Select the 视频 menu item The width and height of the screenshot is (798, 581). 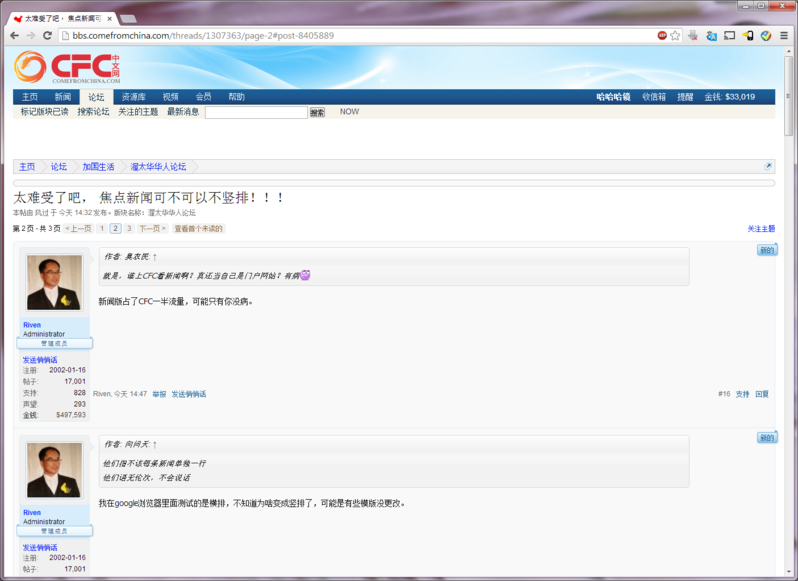coord(170,97)
